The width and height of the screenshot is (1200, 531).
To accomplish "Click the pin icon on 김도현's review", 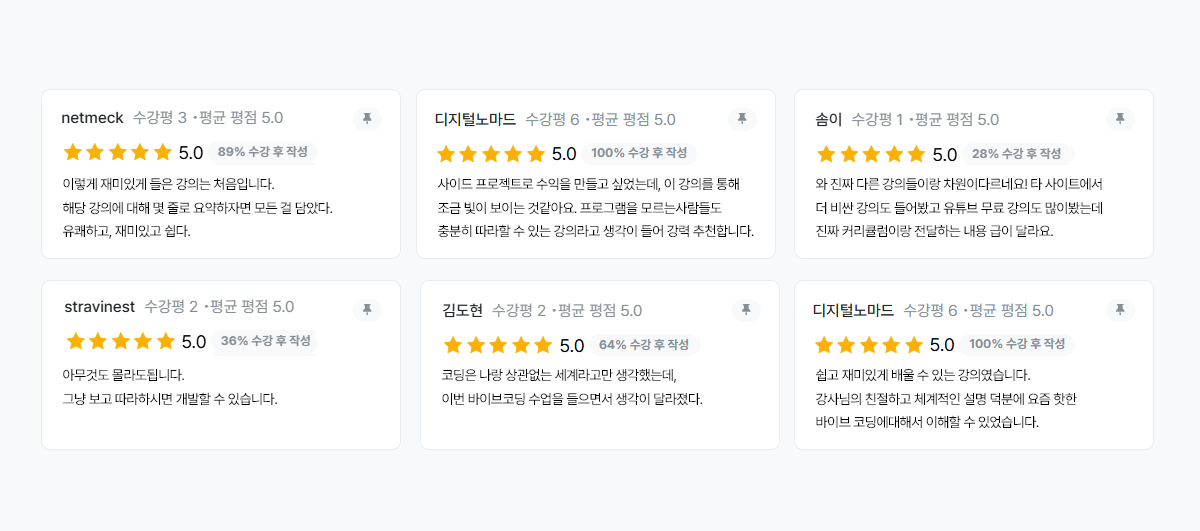I will click(745, 310).
